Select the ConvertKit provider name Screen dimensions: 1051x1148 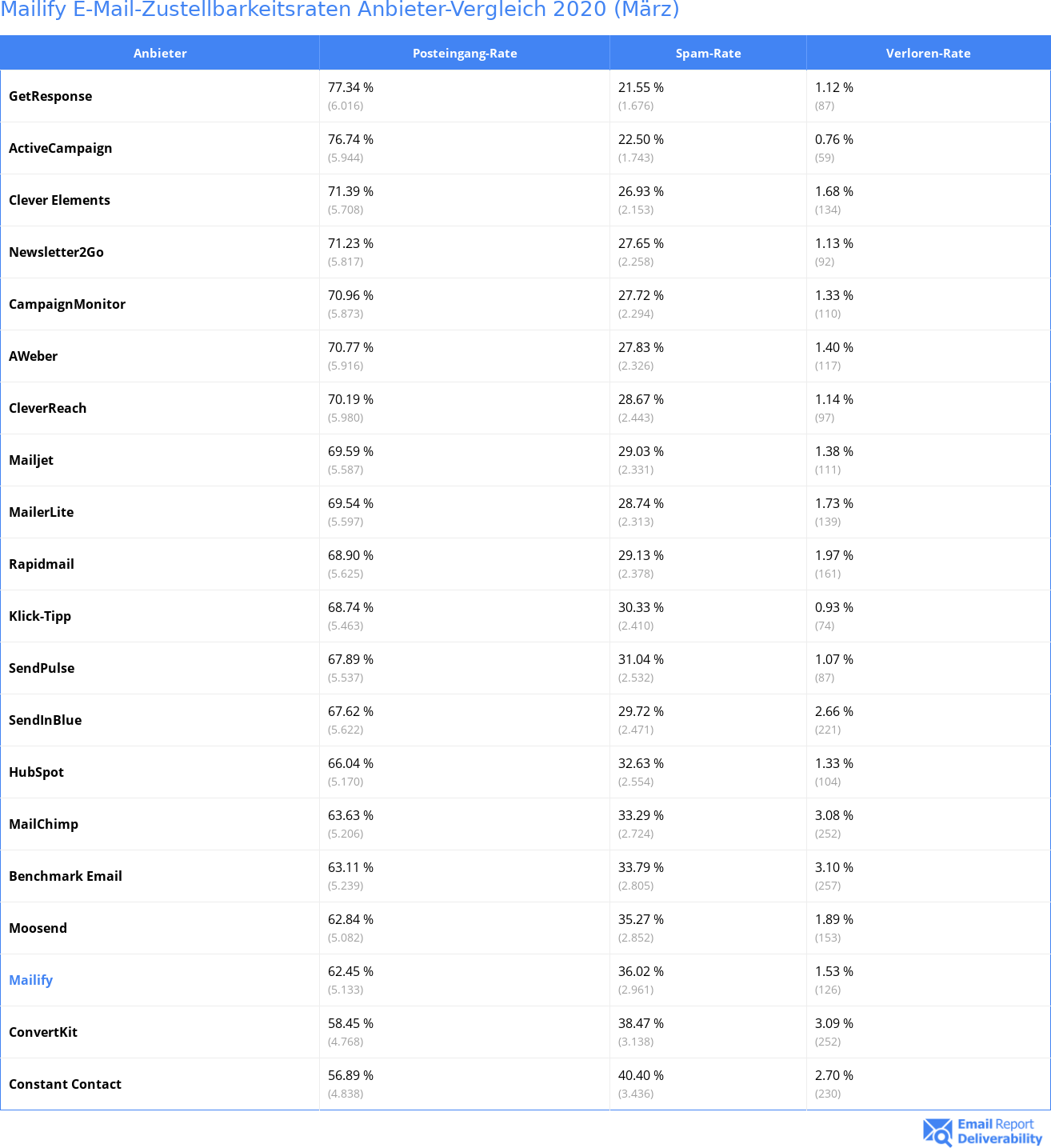click(43, 1032)
